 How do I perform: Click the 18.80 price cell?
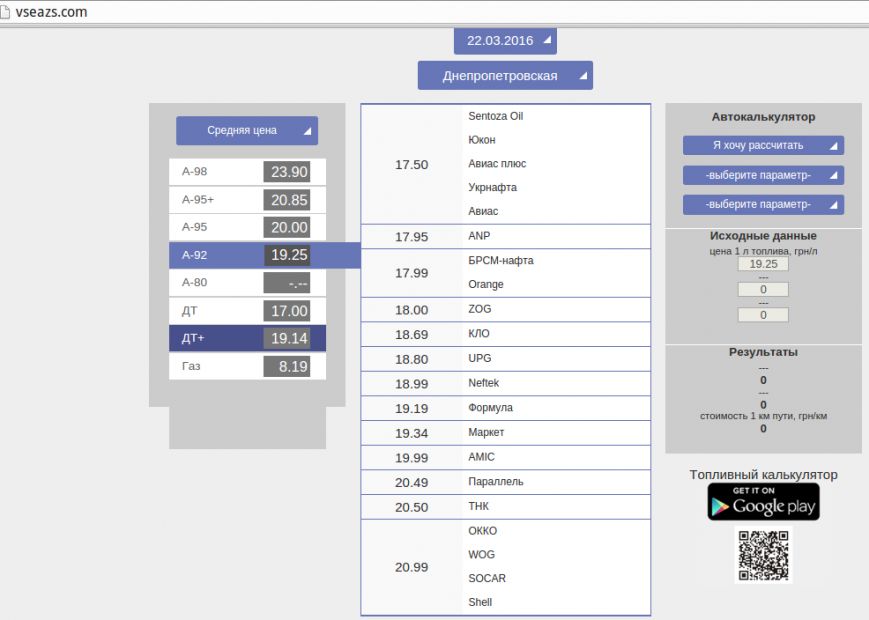click(x=411, y=359)
